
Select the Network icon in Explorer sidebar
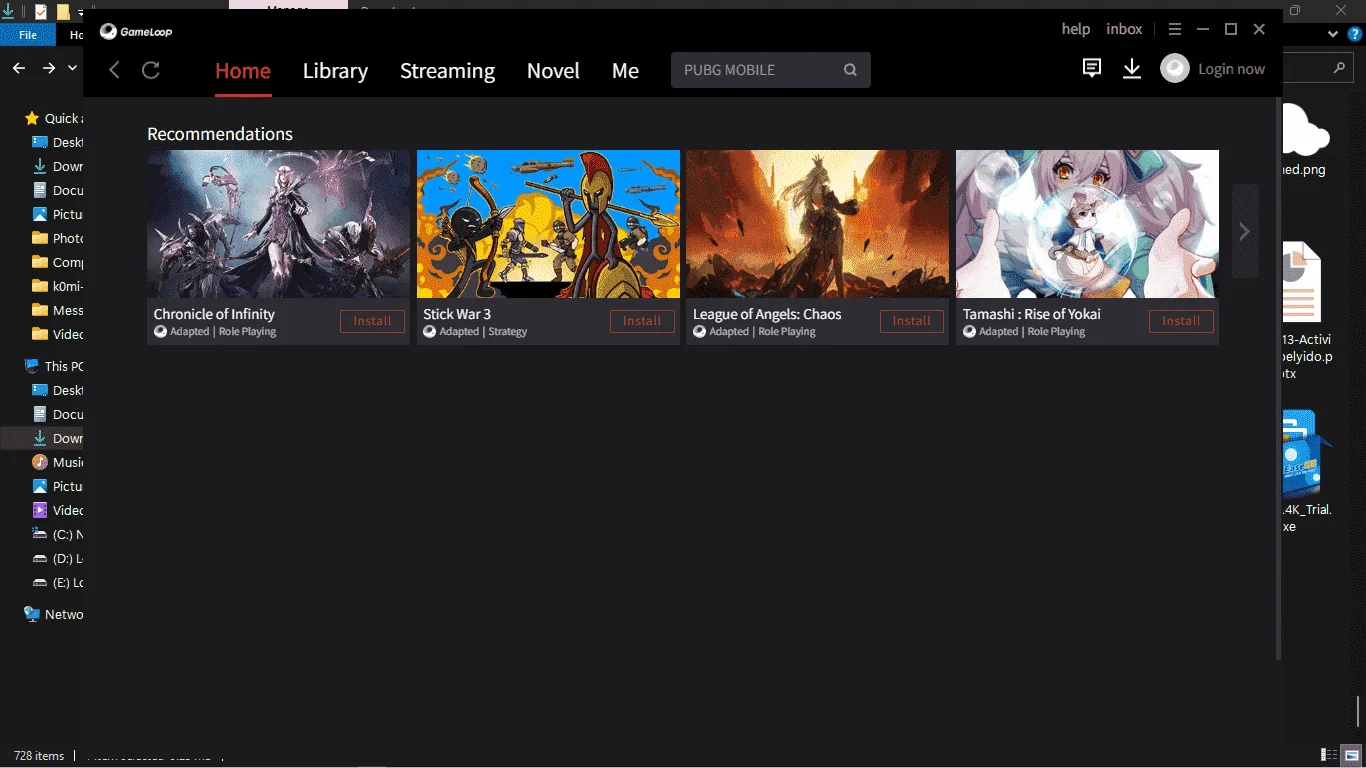tap(32, 614)
